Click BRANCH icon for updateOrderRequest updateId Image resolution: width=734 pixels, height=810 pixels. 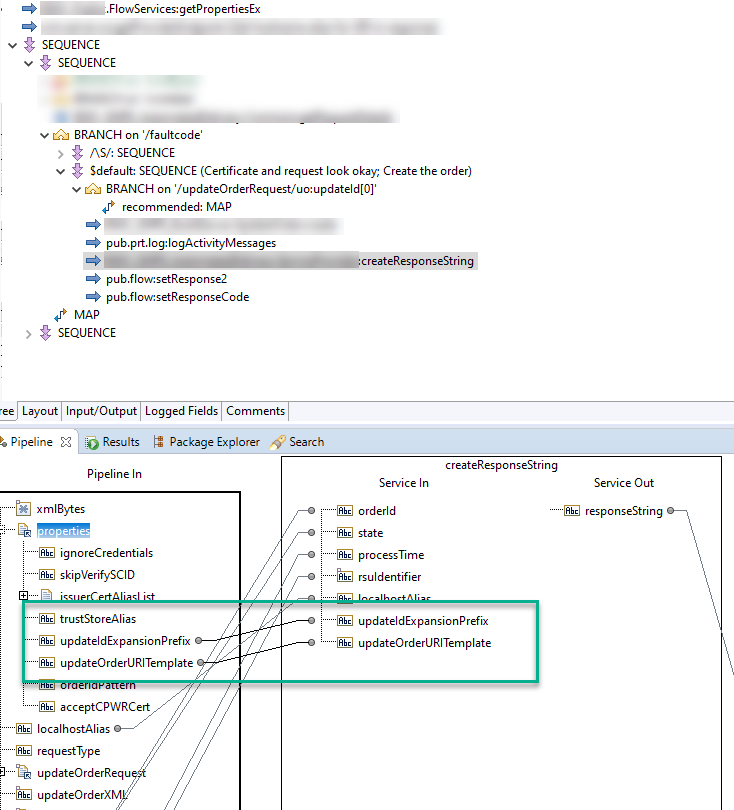(93, 189)
